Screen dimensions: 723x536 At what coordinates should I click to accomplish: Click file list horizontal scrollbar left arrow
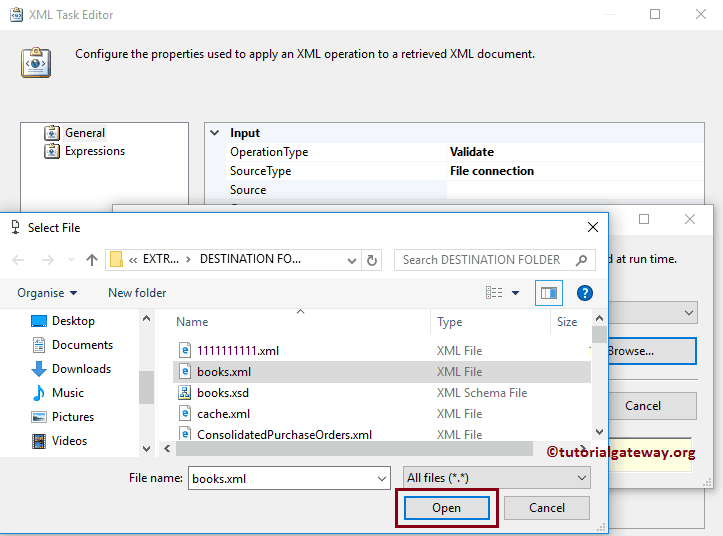click(167, 448)
